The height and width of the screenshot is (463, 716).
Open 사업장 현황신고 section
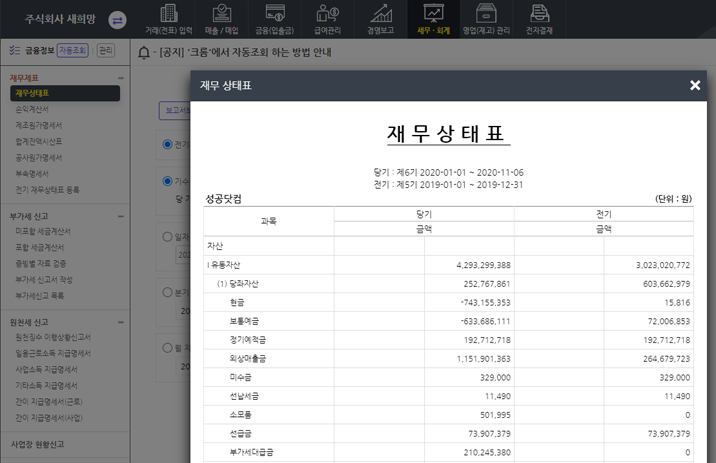coord(37,444)
